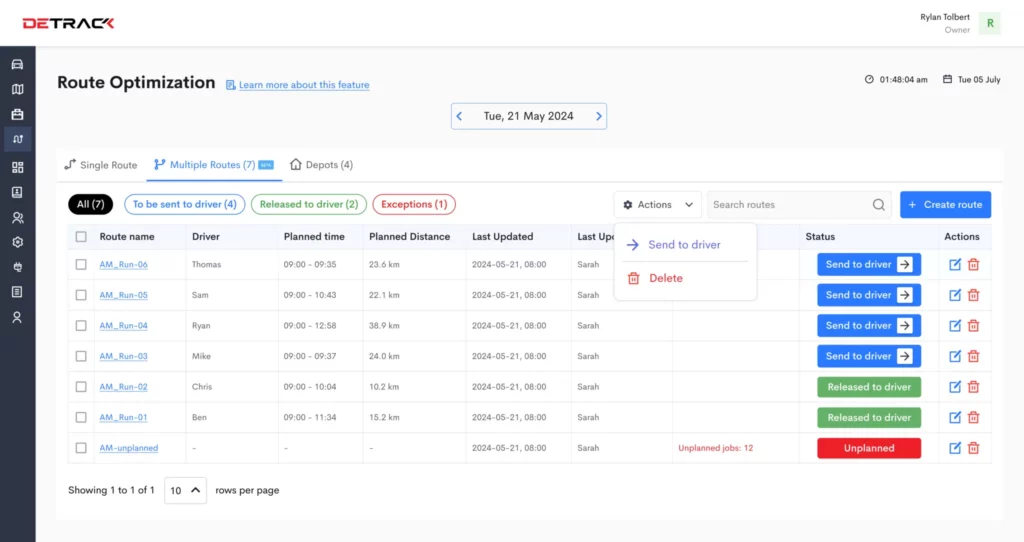Screen dimensions: 1024x542
Task: Filter by To be sent to driver
Action: (x=185, y=204)
